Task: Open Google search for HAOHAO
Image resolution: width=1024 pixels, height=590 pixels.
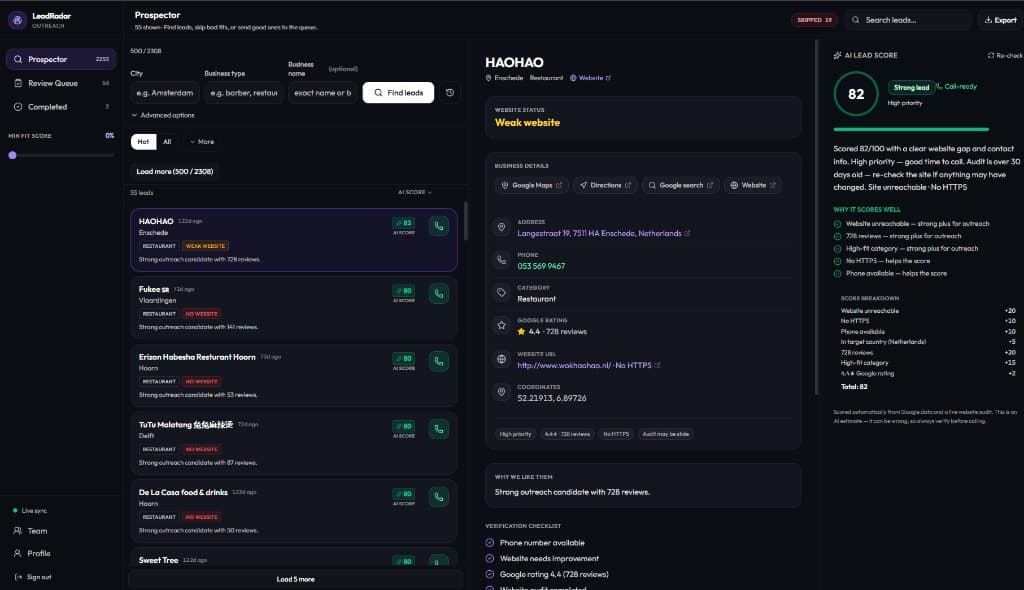Action: tap(680, 185)
